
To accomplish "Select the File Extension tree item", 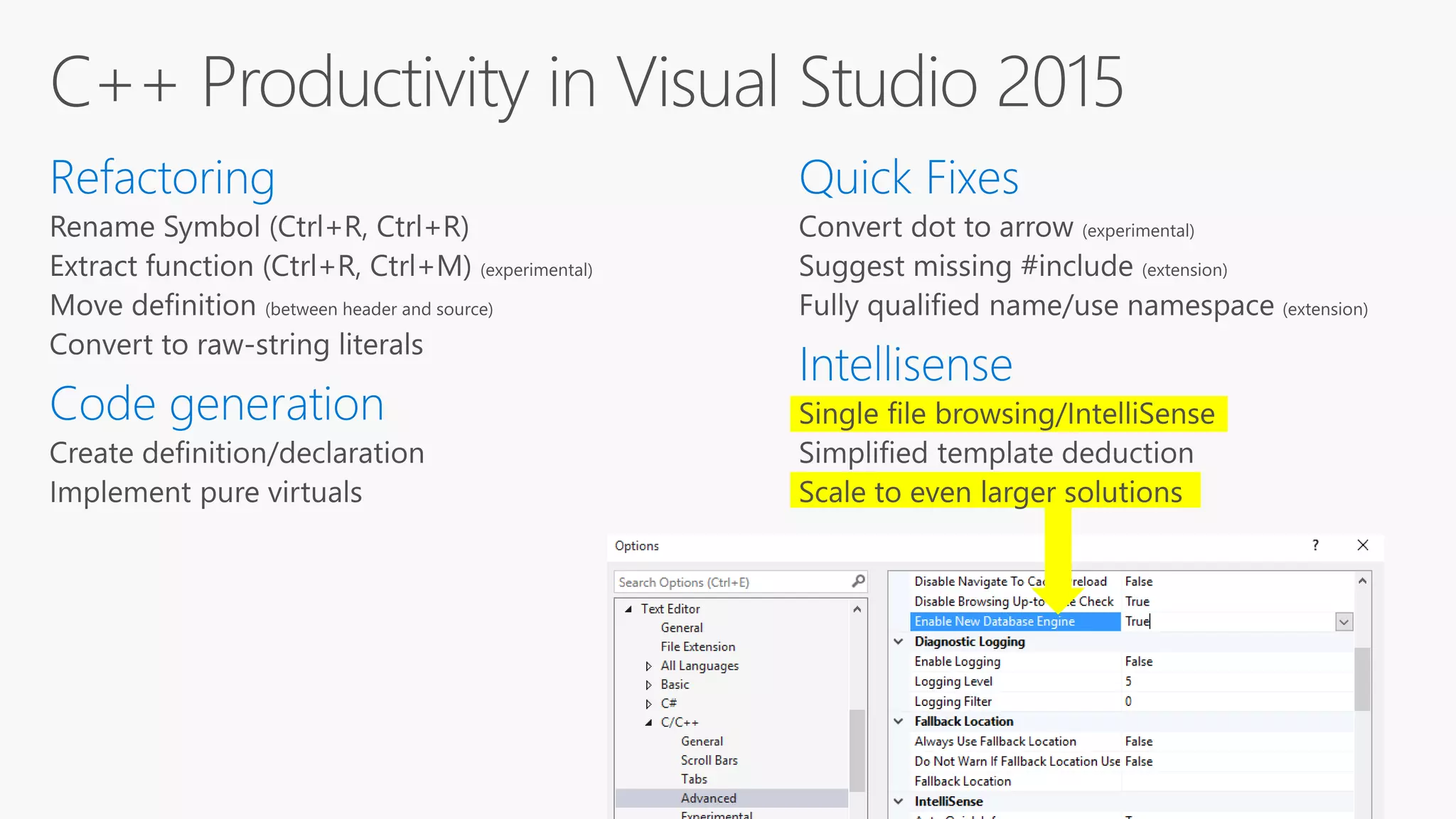I will click(x=697, y=647).
